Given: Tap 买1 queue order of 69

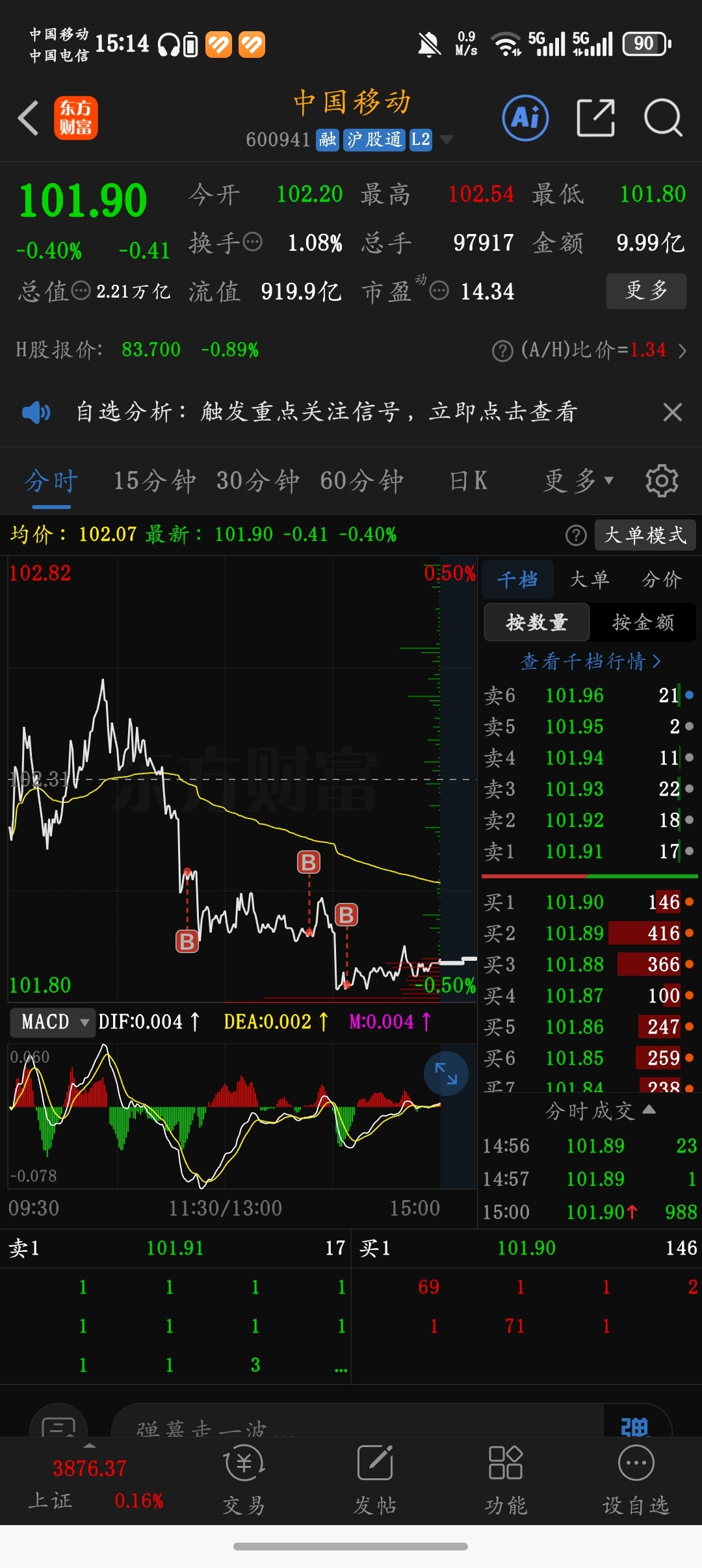Looking at the screenshot, I should pyautogui.click(x=428, y=1287).
